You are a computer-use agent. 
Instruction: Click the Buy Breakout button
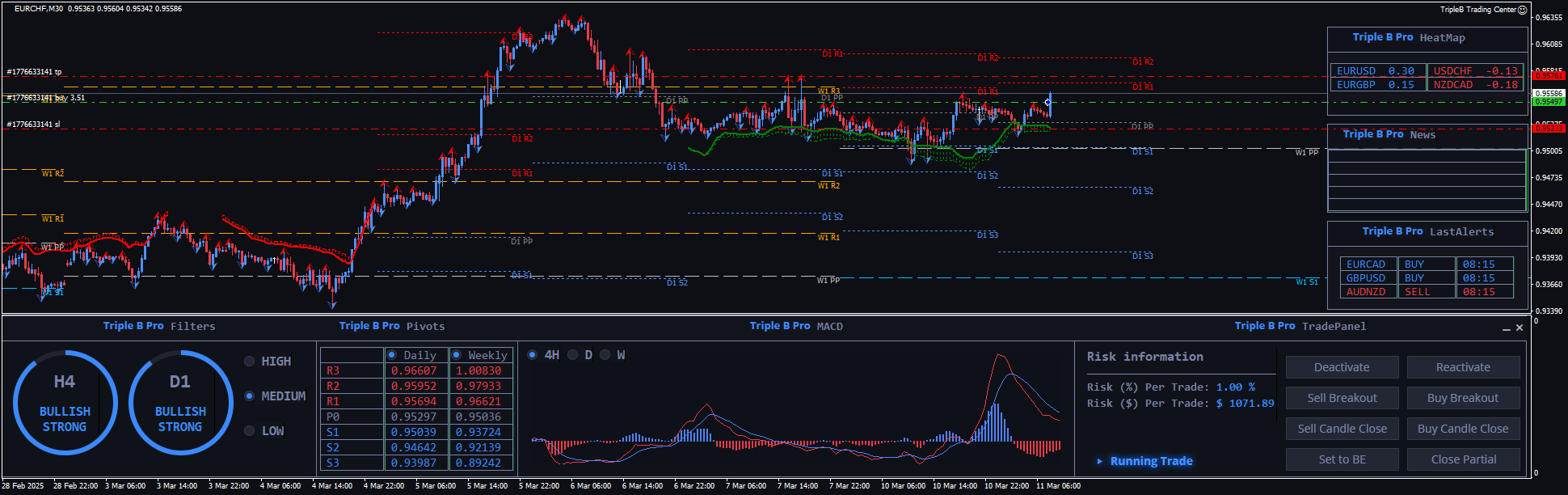pyautogui.click(x=1463, y=398)
